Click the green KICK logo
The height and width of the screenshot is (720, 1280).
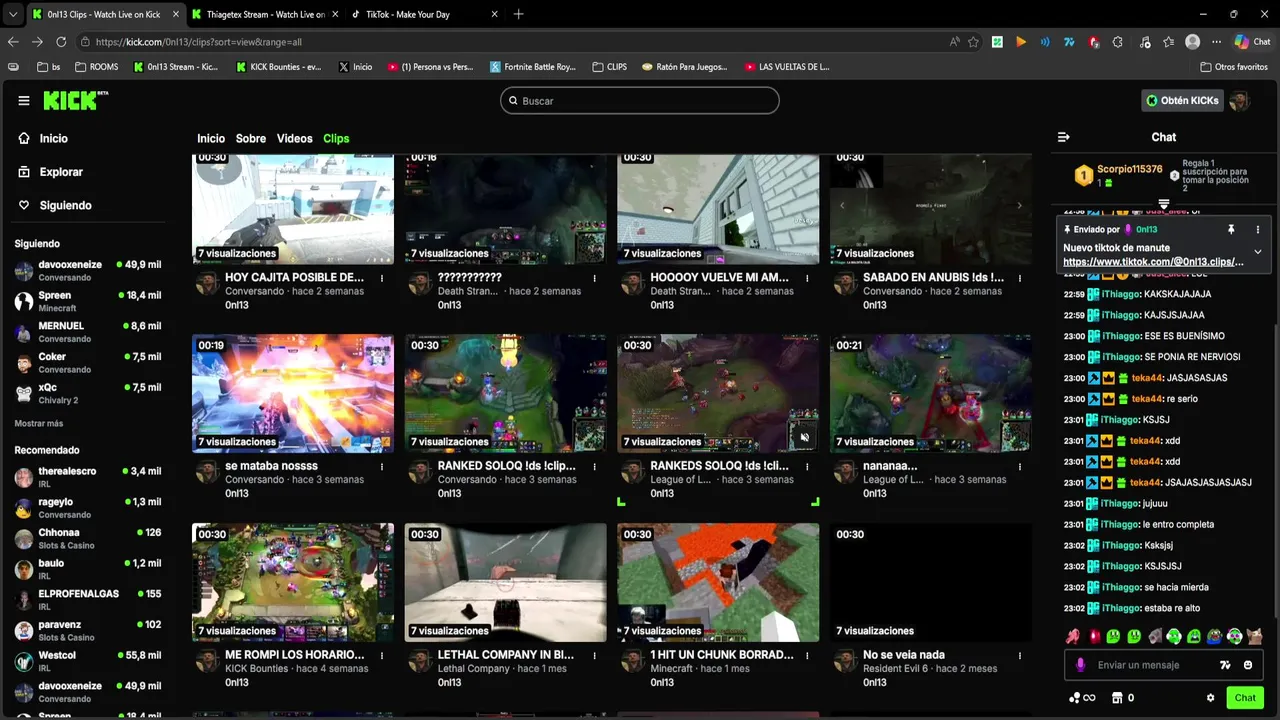point(76,100)
